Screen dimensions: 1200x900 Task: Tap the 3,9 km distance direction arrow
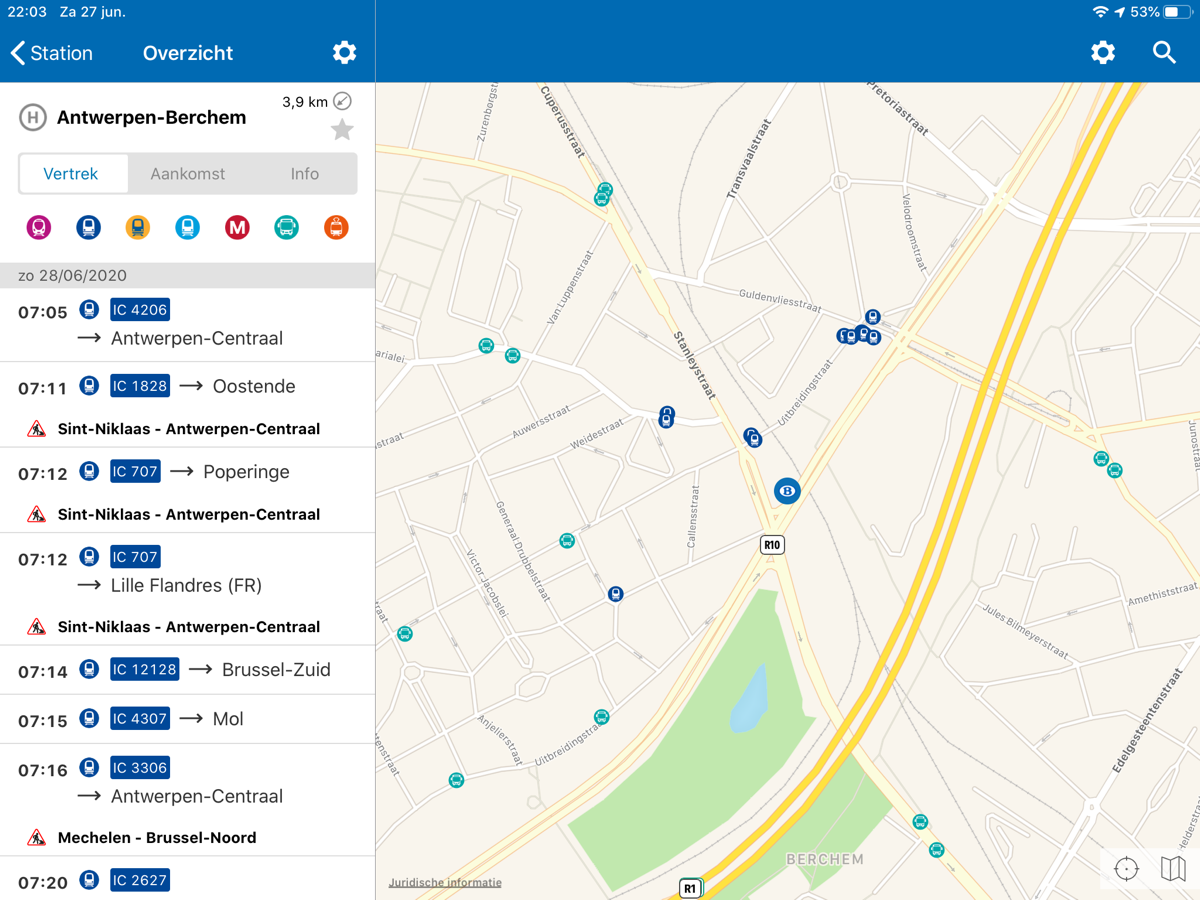tap(342, 101)
